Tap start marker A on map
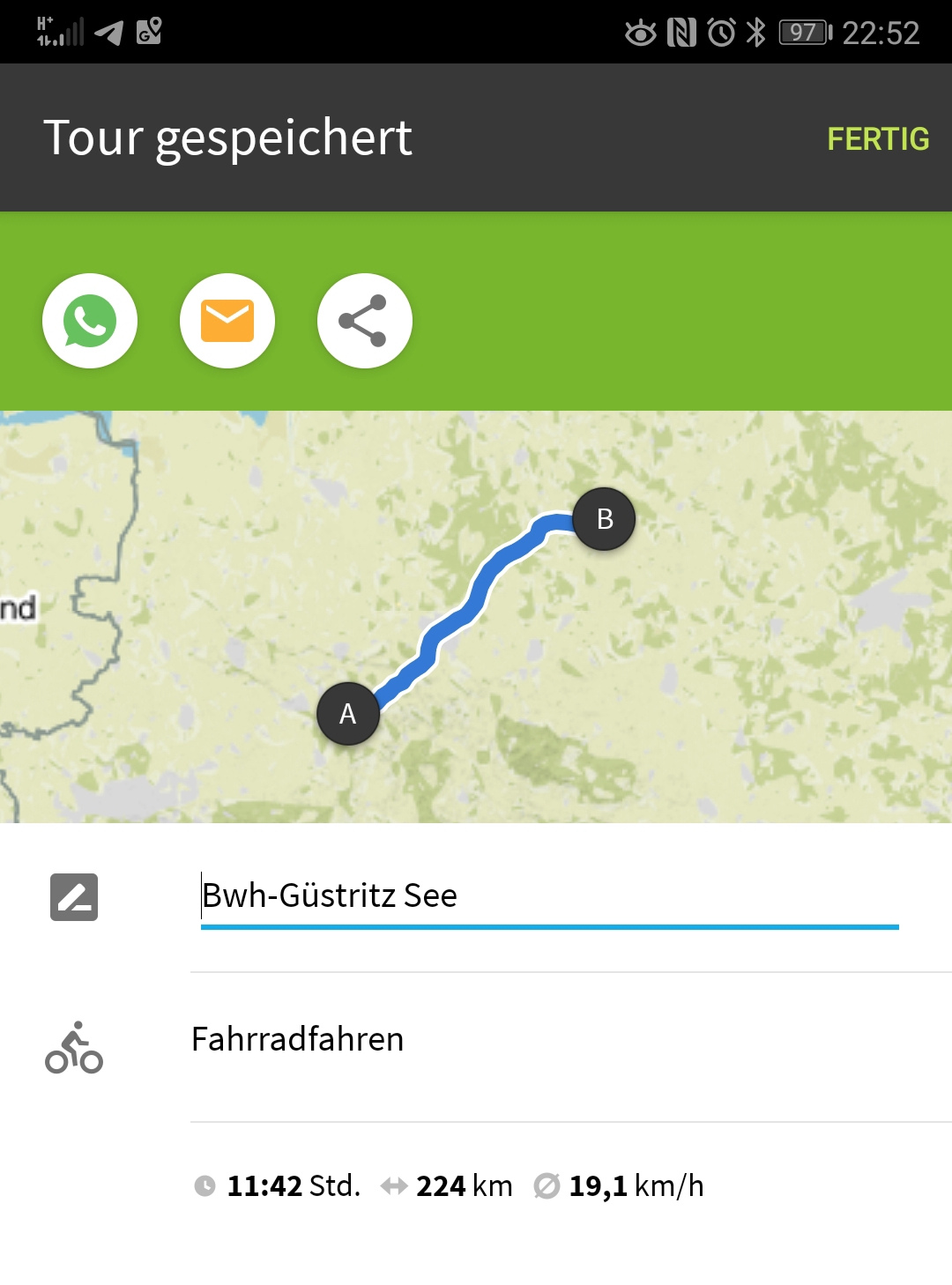952x1285 pixels. (348, 714)
